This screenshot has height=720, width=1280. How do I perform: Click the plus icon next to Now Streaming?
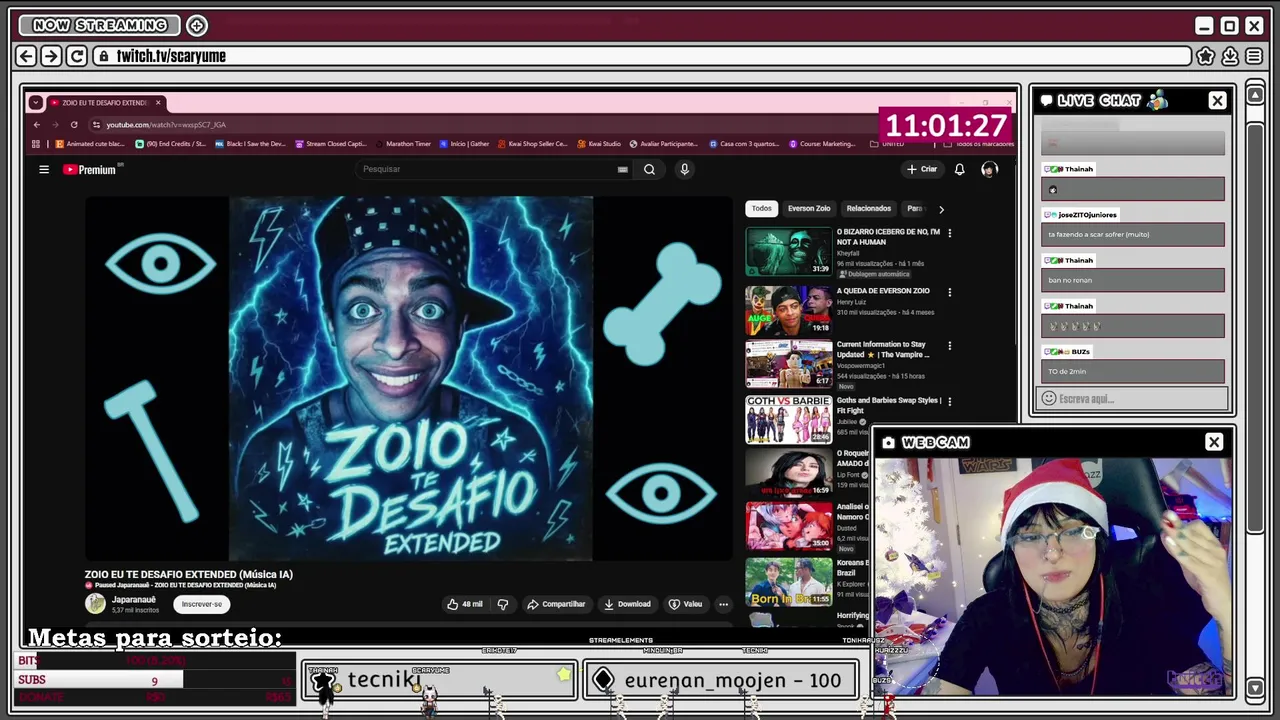197,25
